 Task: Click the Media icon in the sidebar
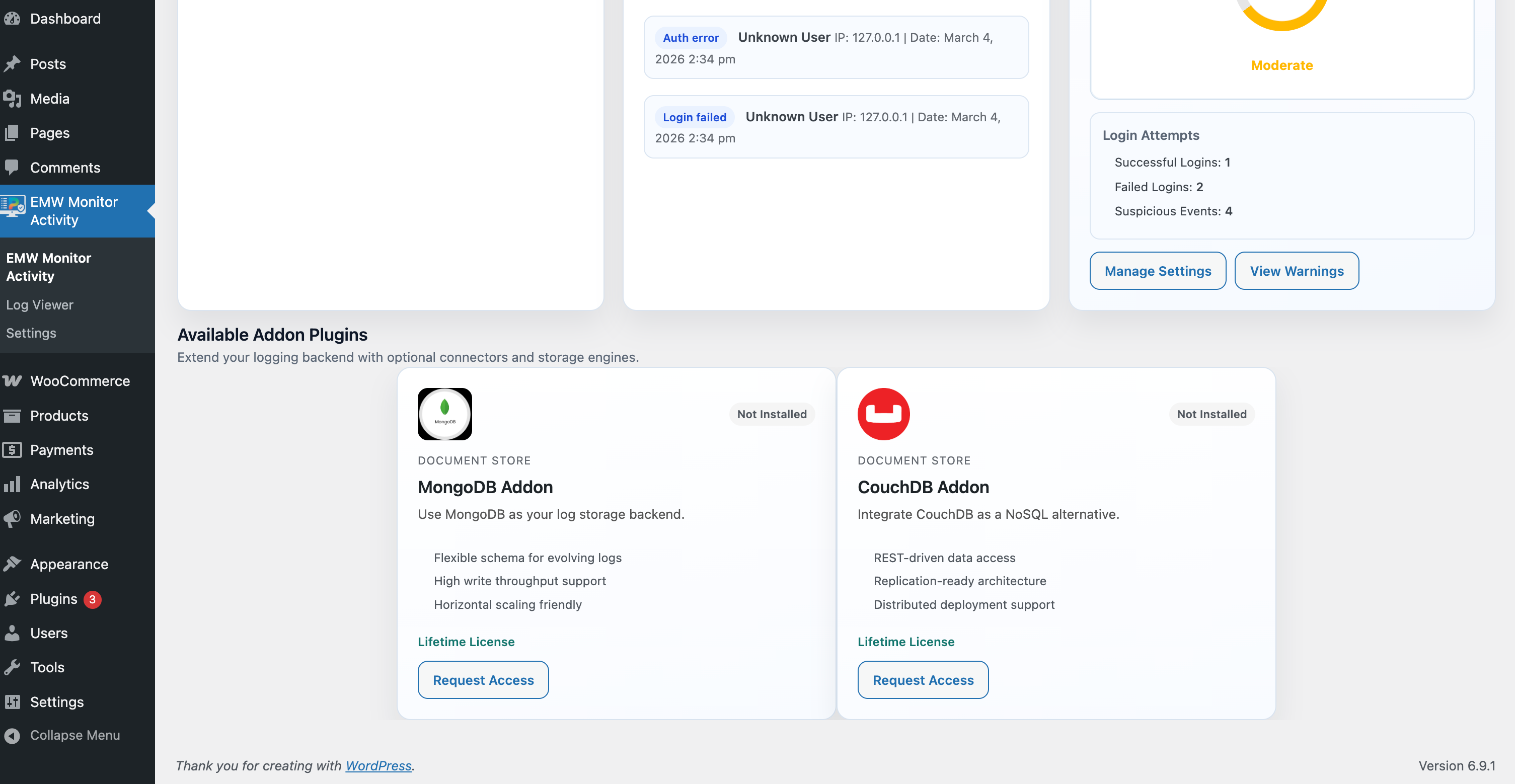pyautogui.click(x=12, y=98)
